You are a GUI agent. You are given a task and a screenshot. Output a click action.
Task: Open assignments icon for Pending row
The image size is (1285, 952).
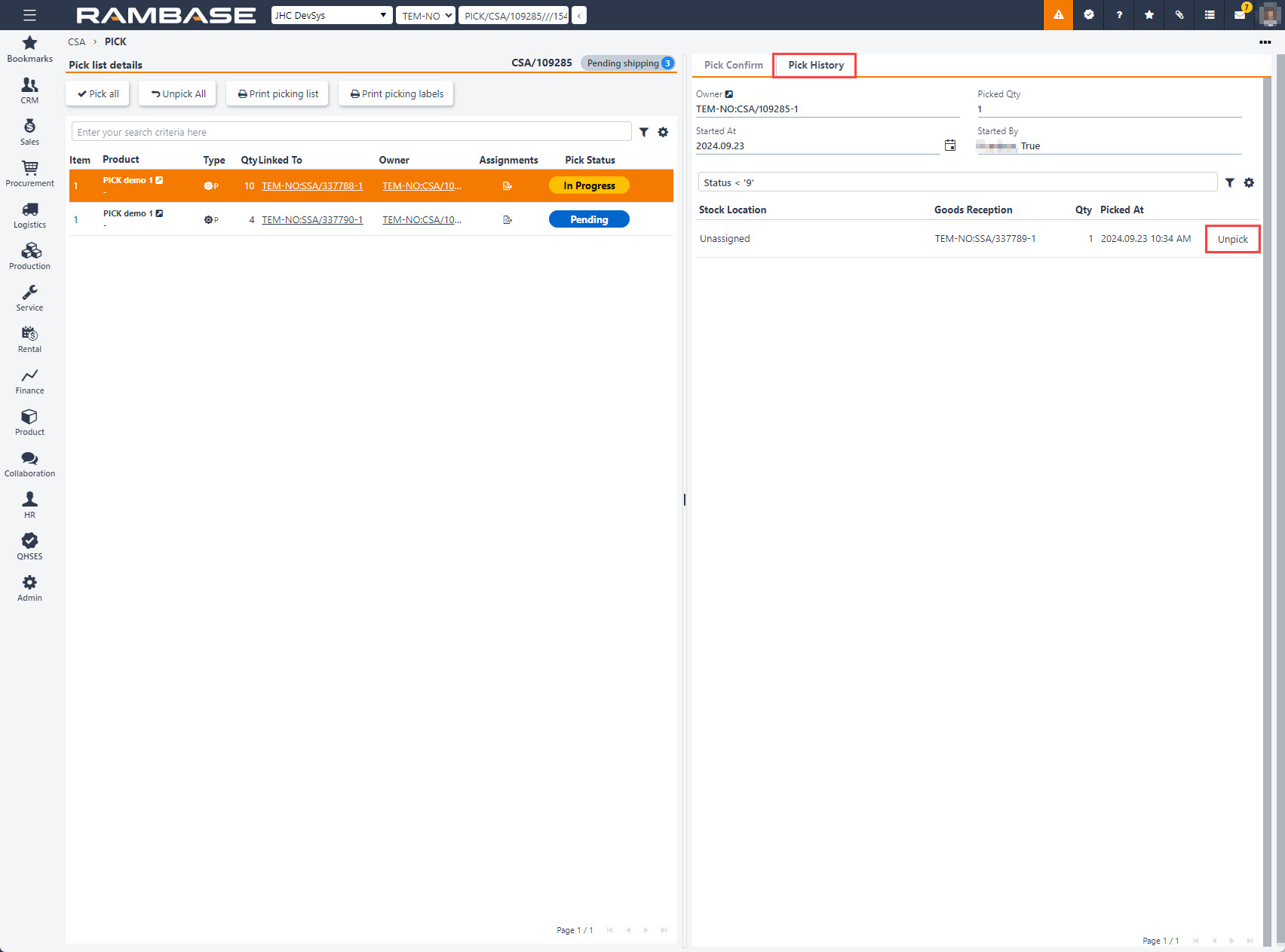tap(508, 219)
